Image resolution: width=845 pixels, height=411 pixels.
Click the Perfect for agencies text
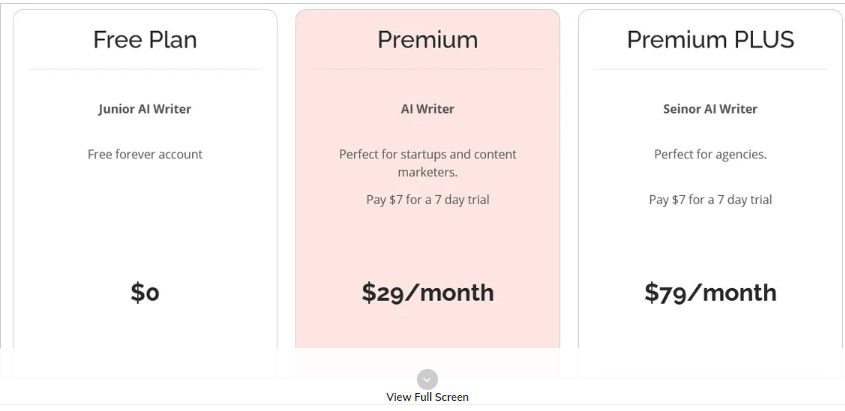point(710,154)
